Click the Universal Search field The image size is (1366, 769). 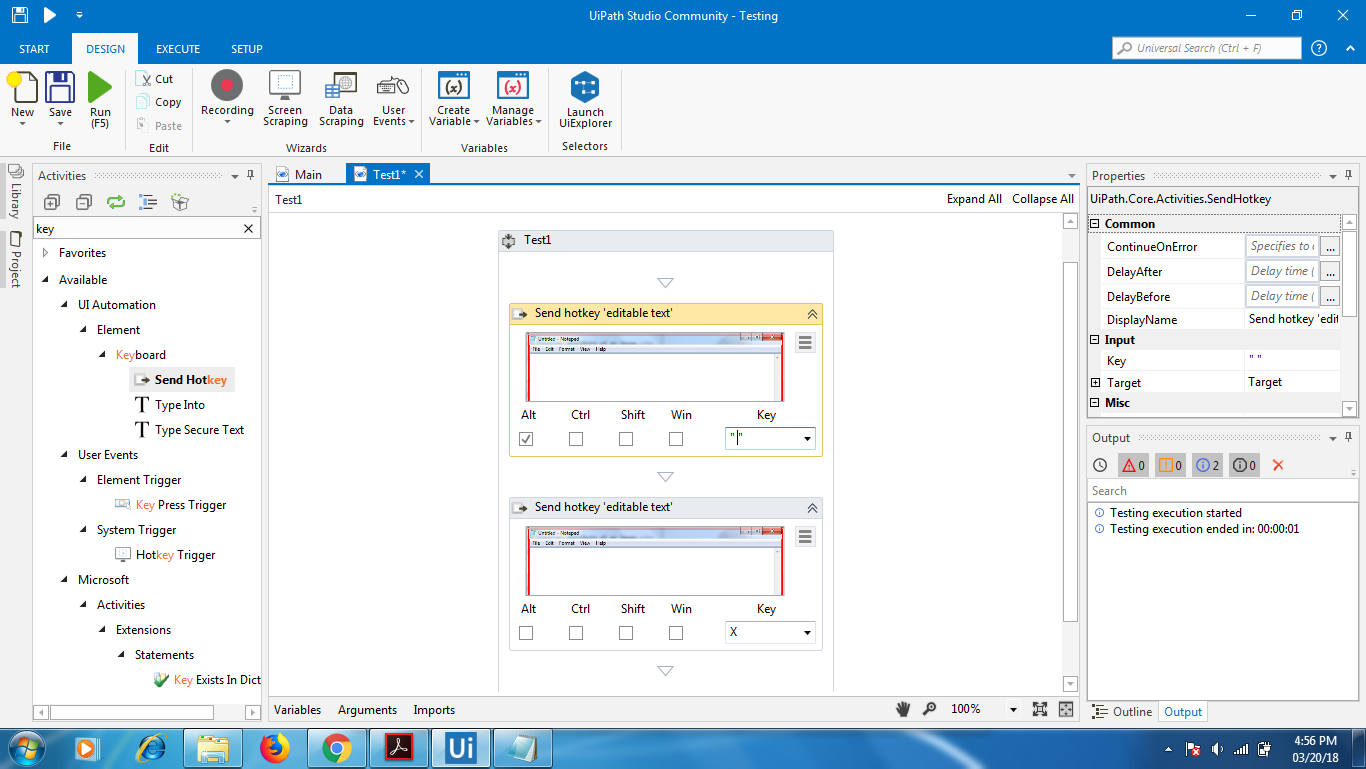[1207, 48]
